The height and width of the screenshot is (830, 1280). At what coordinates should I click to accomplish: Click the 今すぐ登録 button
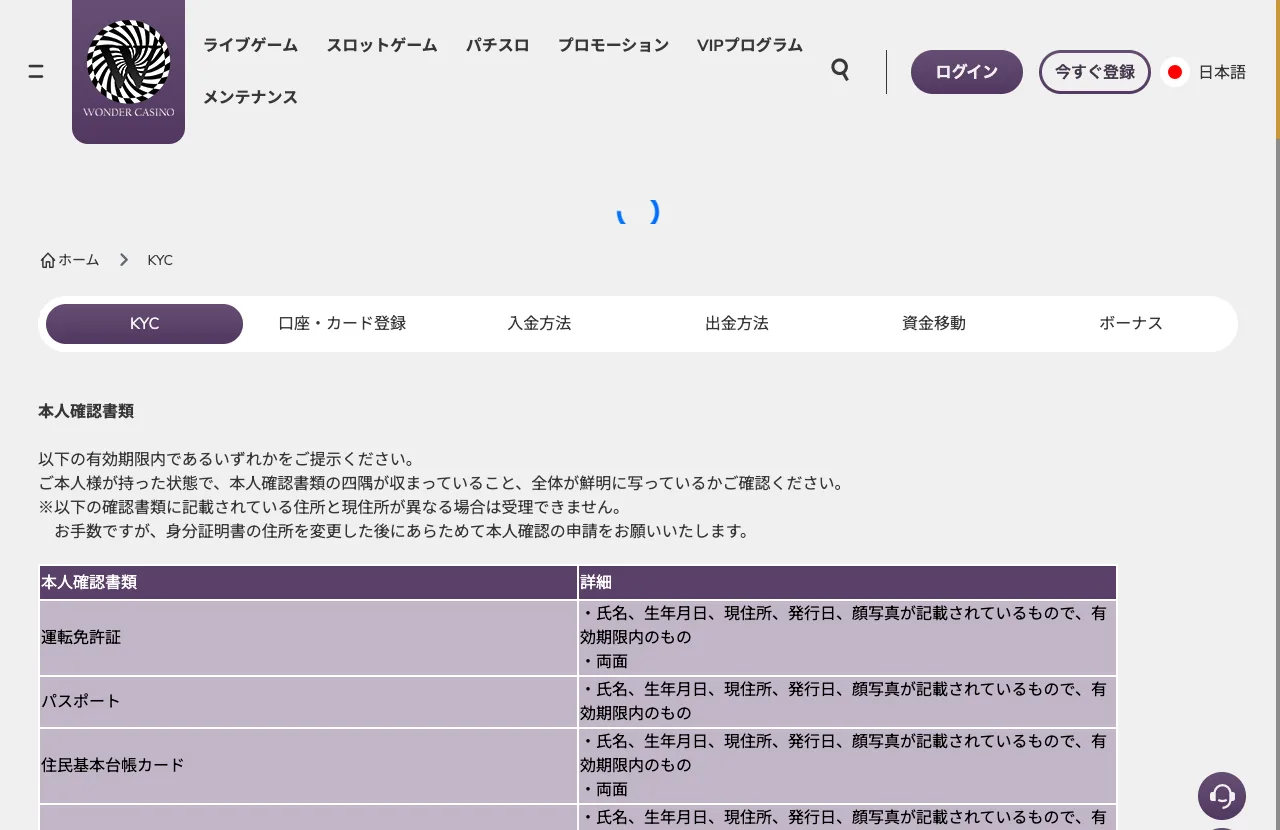[1095, 72]
